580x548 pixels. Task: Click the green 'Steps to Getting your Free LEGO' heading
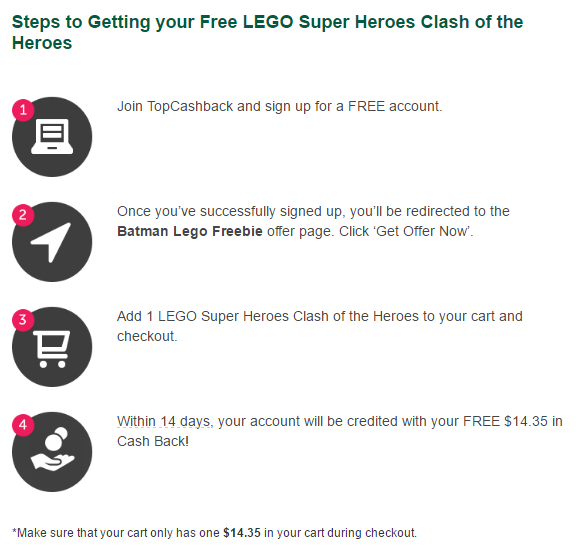267,32
